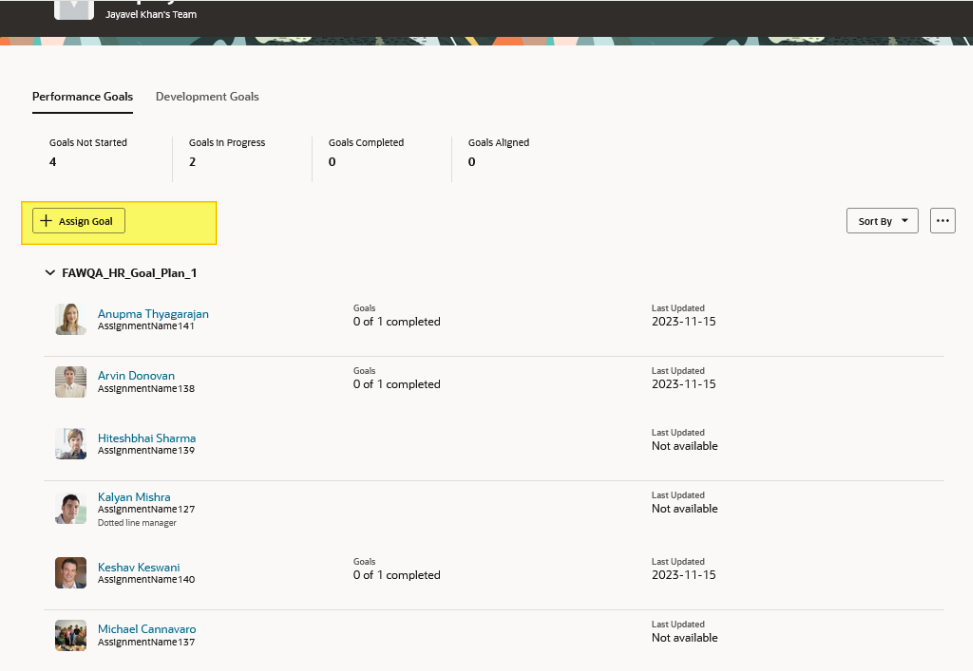Click Hiteshbhai Sharma's 'Not available' status

click(x=684, y=446)
